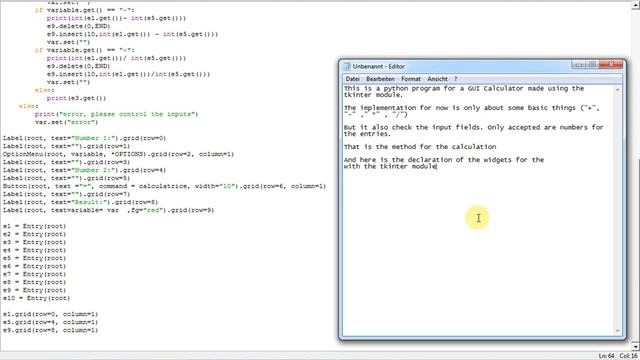The height and width of the screenshot is (360, 640).
Task: Open the Datei menu in Editor
Action: (x=352, y=79)
